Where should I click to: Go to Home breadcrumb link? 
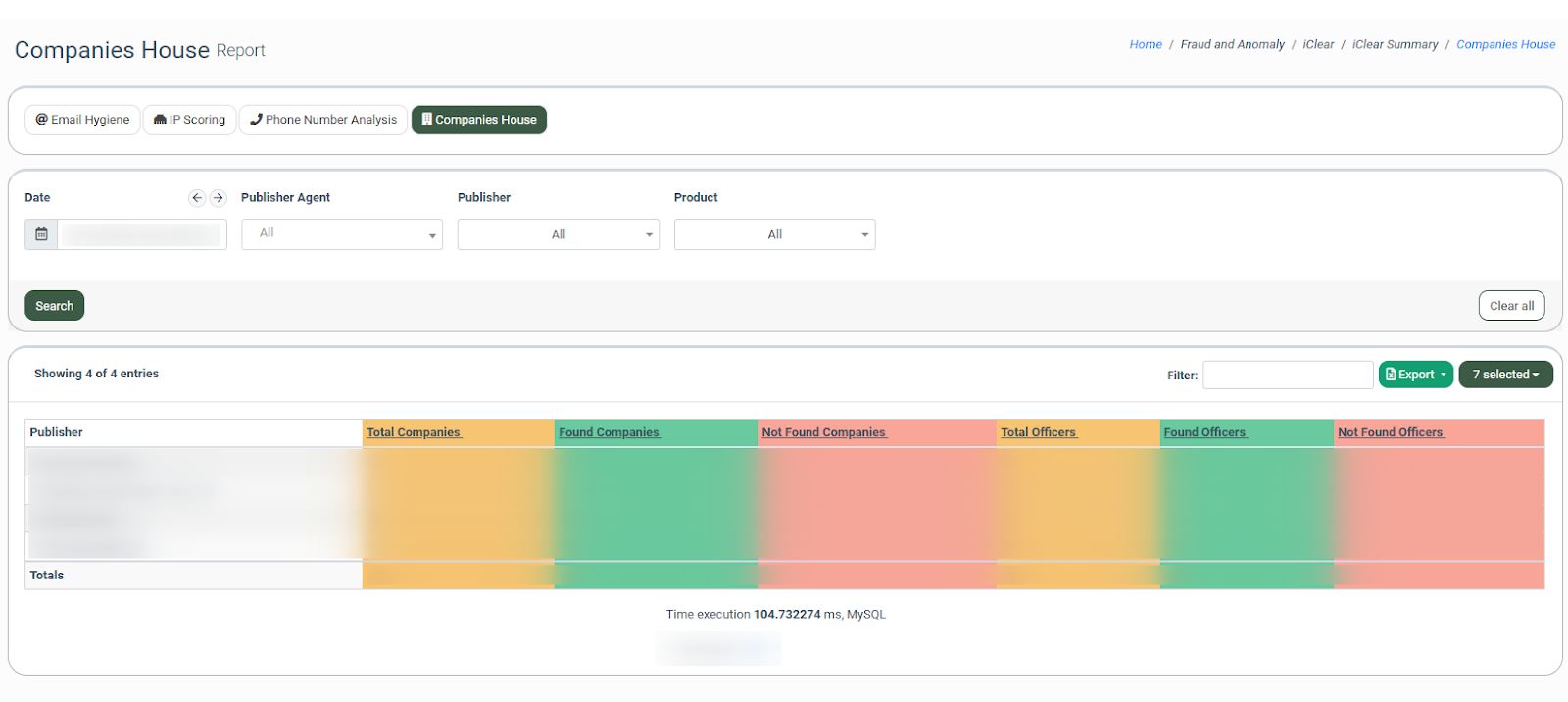tap(1145, 44)
